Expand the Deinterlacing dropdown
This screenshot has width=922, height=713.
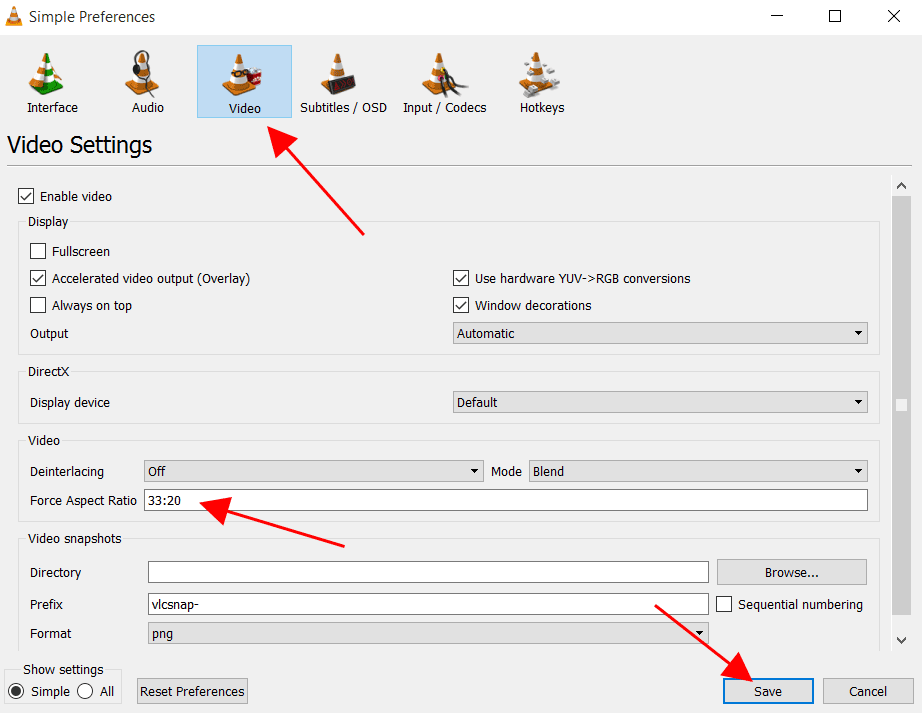click(x=313, y=471)
